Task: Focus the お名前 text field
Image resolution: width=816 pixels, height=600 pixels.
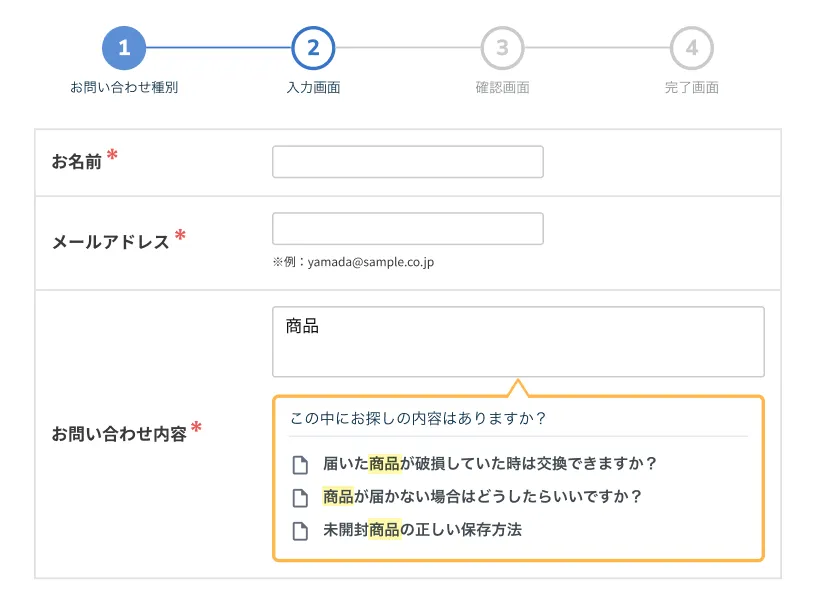Action: click(407, 162)
